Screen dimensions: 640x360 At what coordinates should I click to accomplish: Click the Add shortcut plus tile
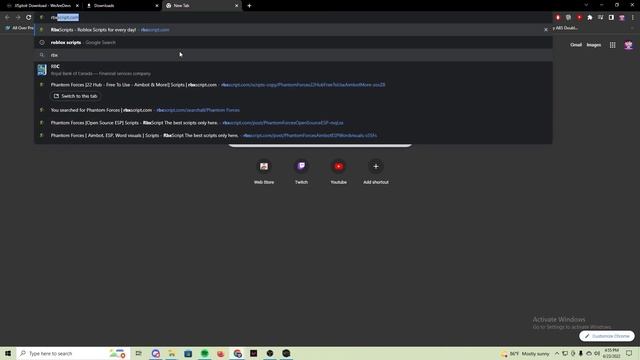376,172
